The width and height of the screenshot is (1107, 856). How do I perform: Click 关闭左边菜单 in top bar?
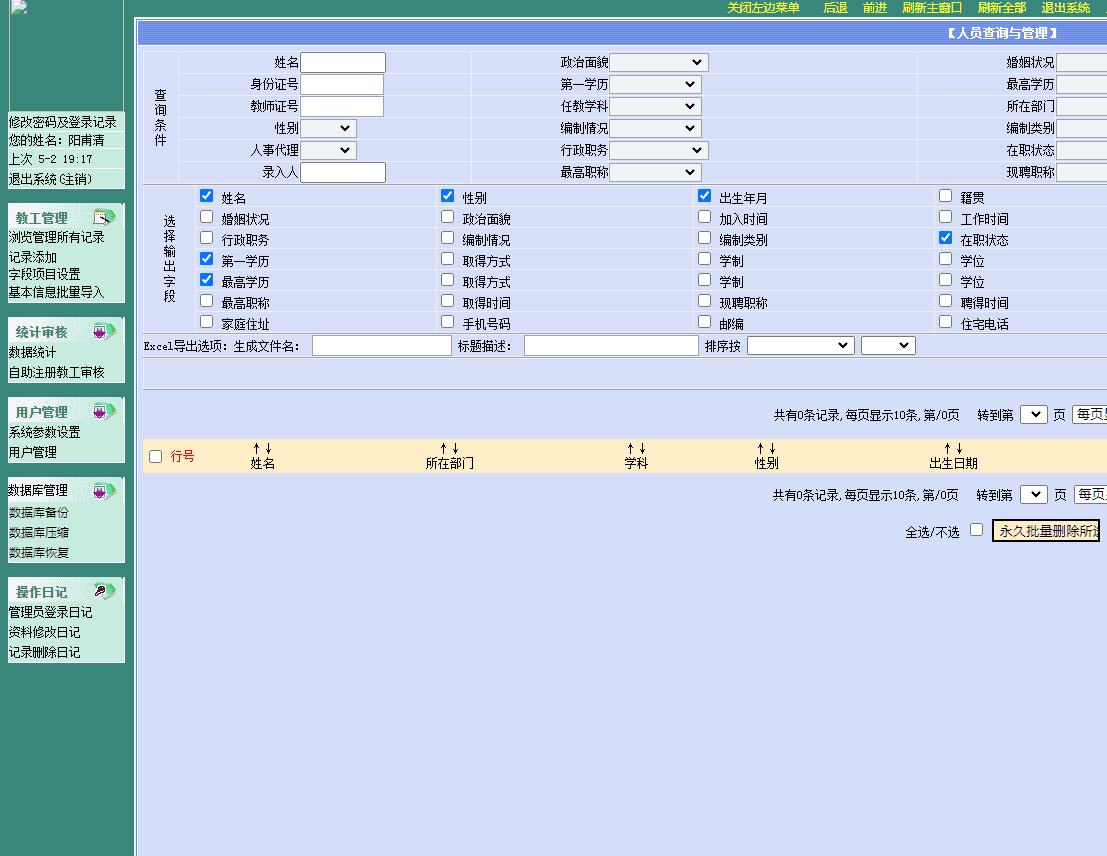coord(763,8)
